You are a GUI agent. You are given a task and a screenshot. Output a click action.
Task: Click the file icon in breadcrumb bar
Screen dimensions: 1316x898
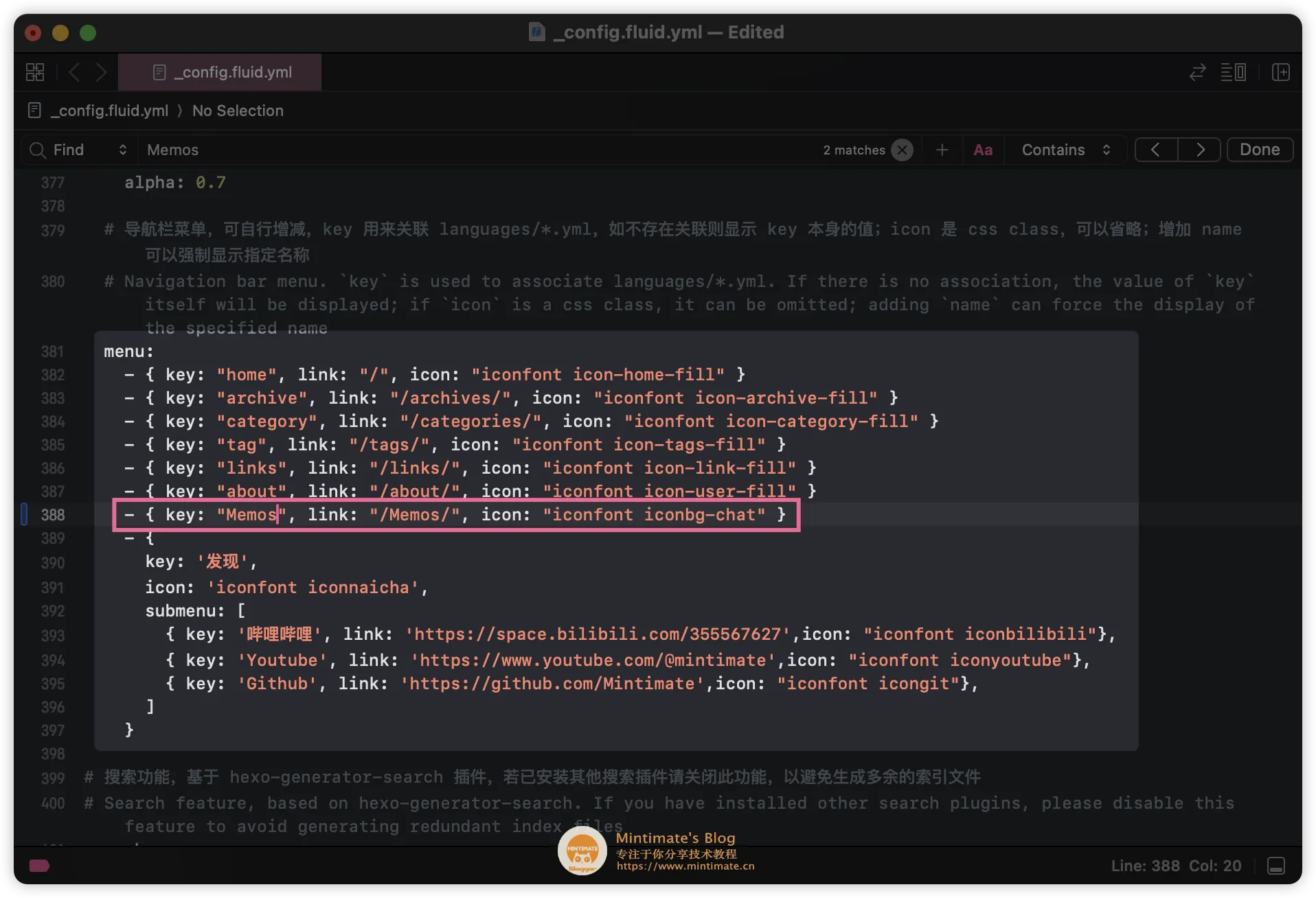[34, 110]
